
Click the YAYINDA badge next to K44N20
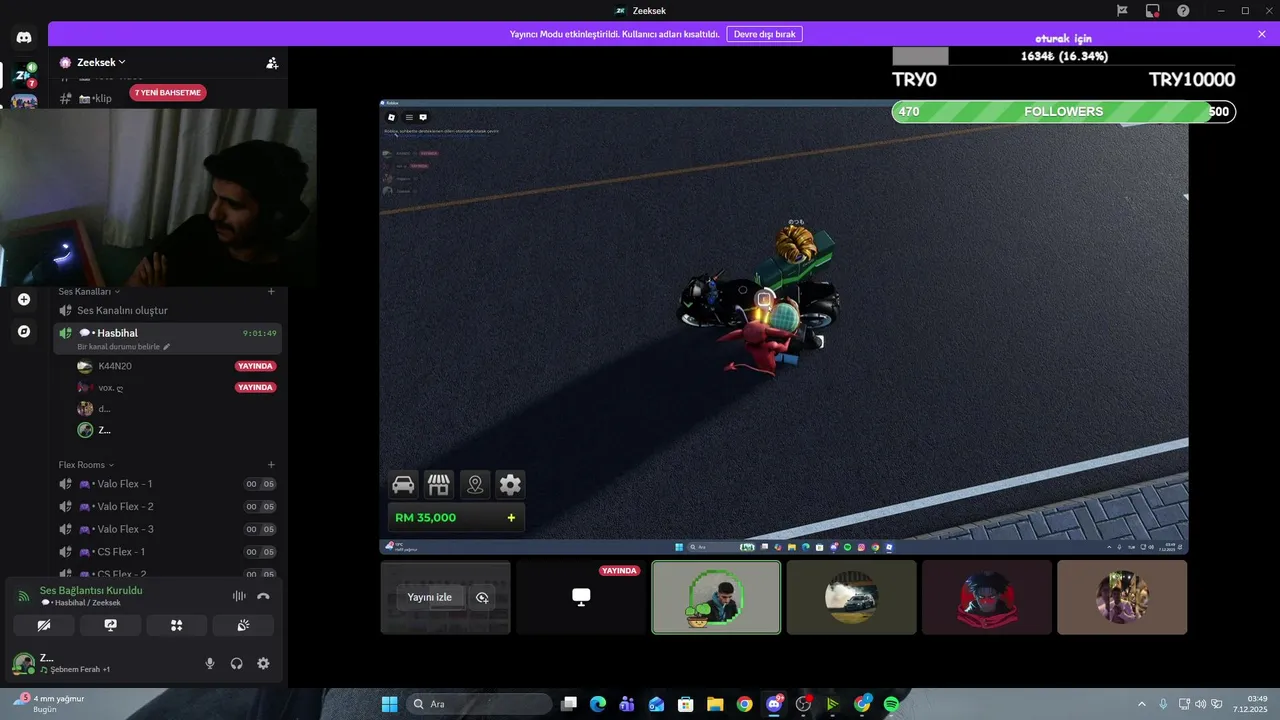[x=255, y=366]
